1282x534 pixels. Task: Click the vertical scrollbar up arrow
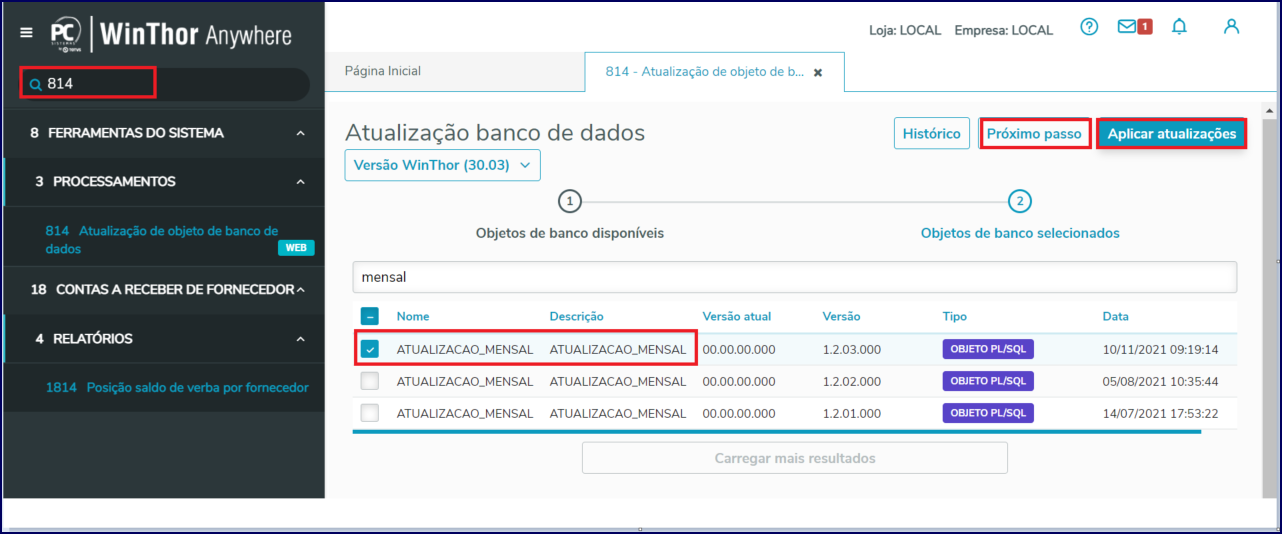1270,109
